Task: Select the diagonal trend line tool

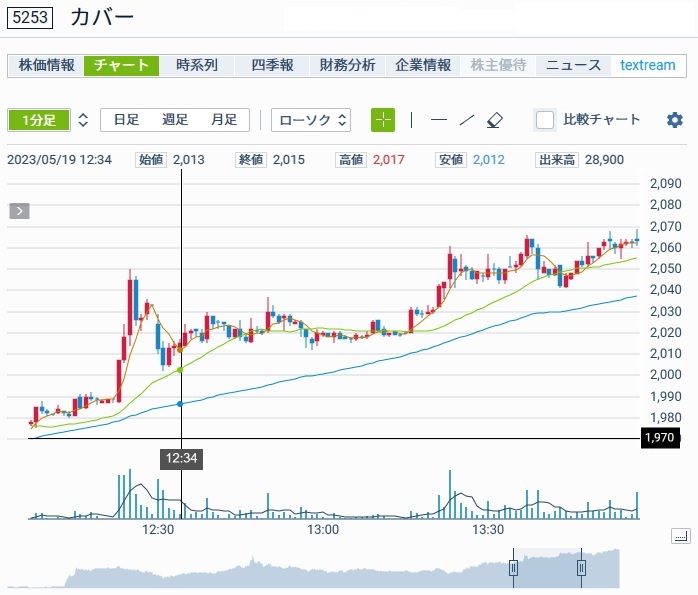Action: coord(466,120)
